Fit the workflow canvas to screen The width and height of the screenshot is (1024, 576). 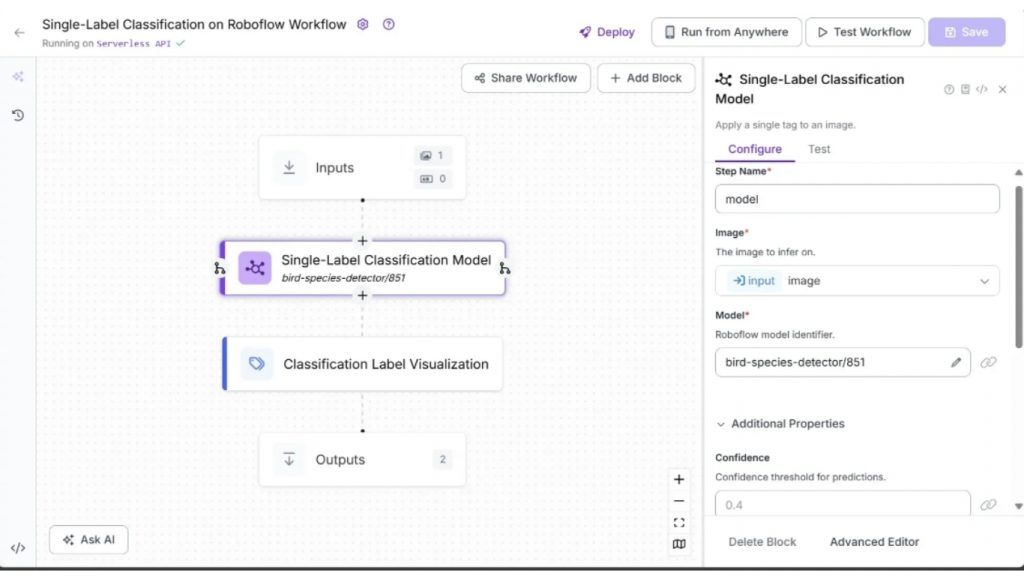tap(679, 522)
